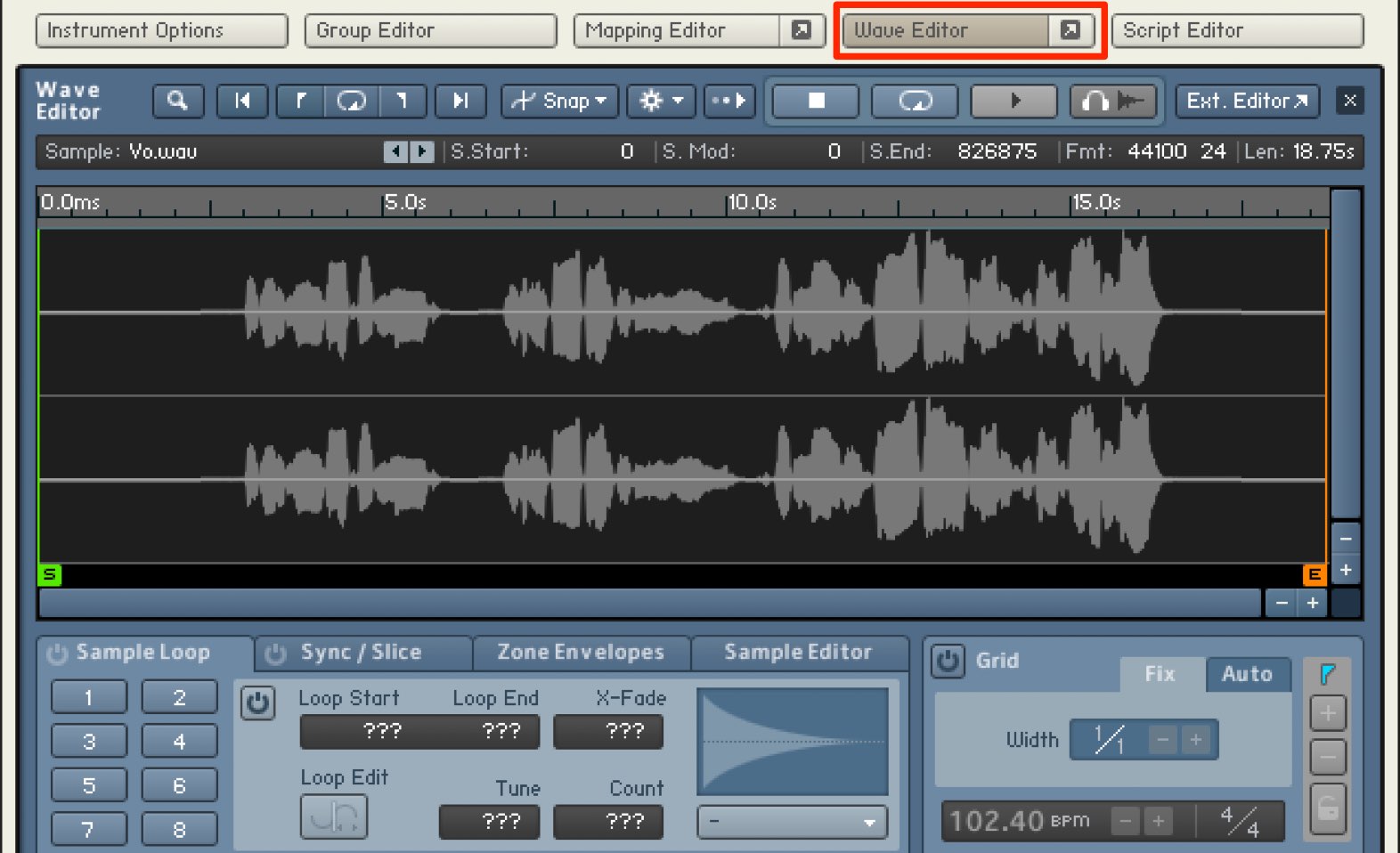1400x853 pixels.
Task: Switch to Sample Loop tab
Action: tap(143, 653)
